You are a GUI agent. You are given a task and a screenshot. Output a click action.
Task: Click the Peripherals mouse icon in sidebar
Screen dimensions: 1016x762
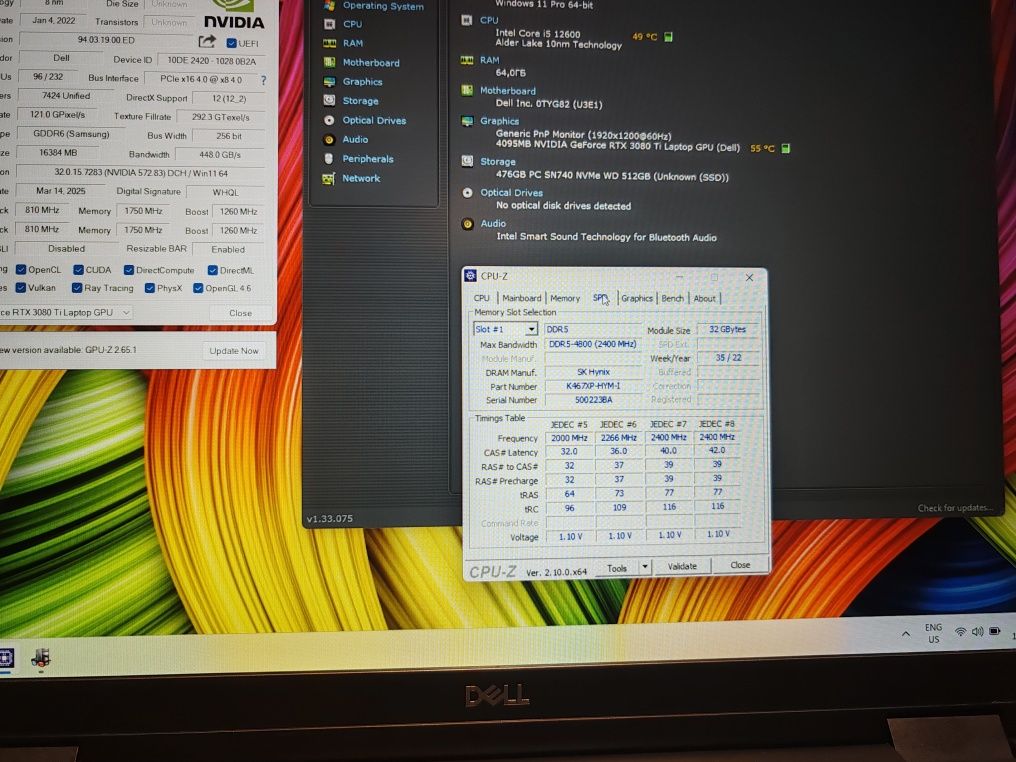(x=329, y=159)
